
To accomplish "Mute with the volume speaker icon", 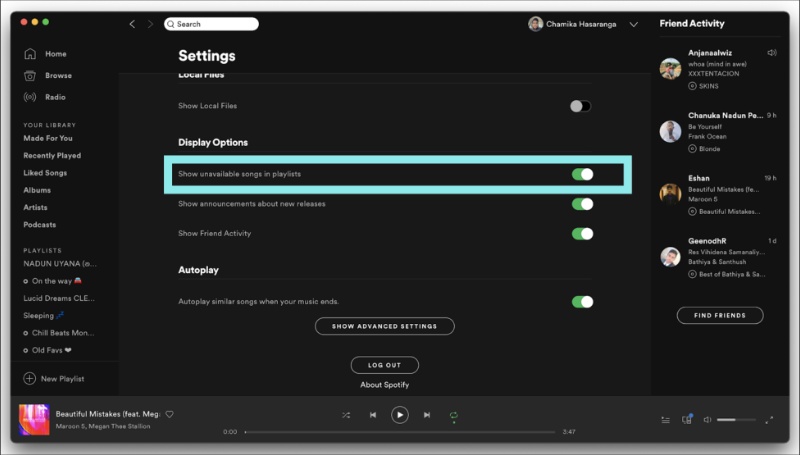I will pyautogui.click(x=707, y=420).
